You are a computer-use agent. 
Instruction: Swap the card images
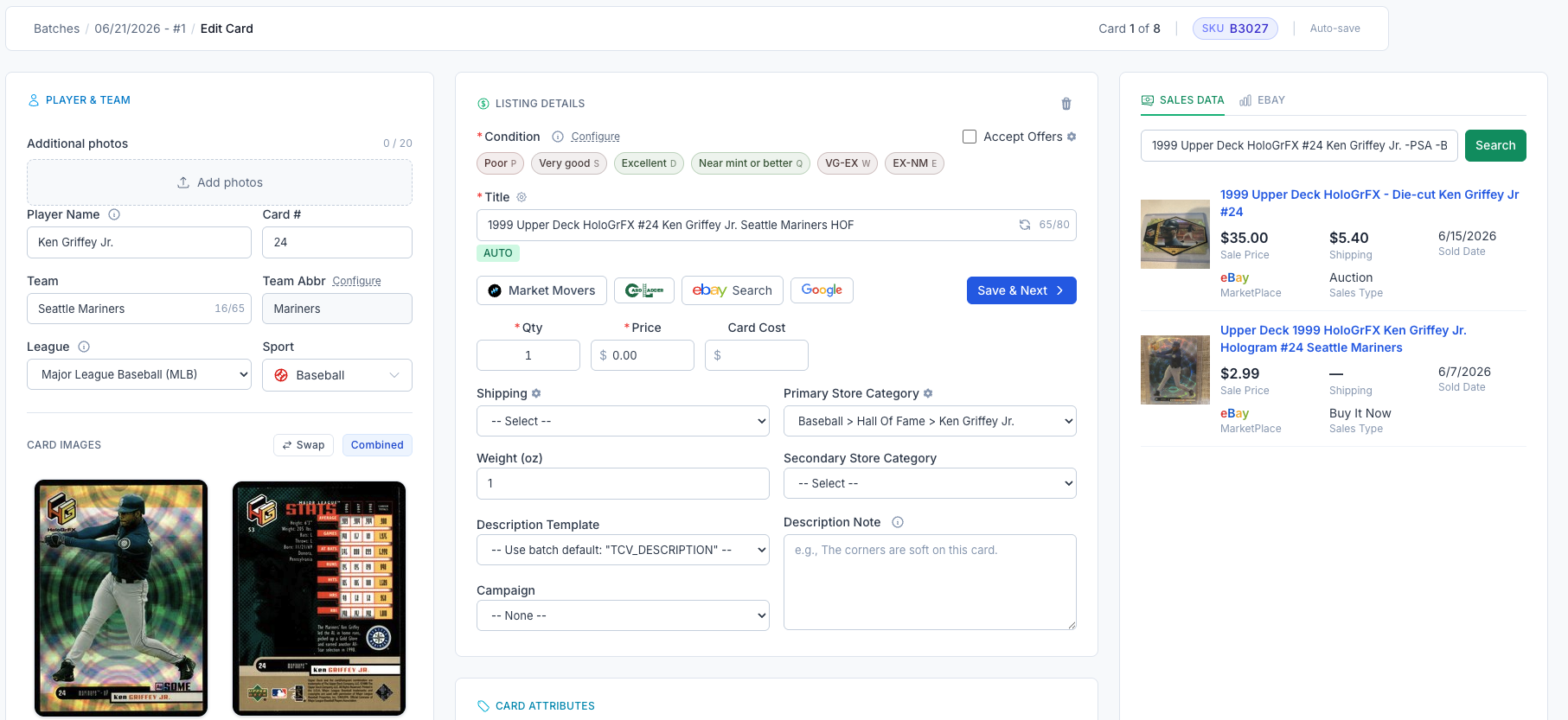(304, 445)
